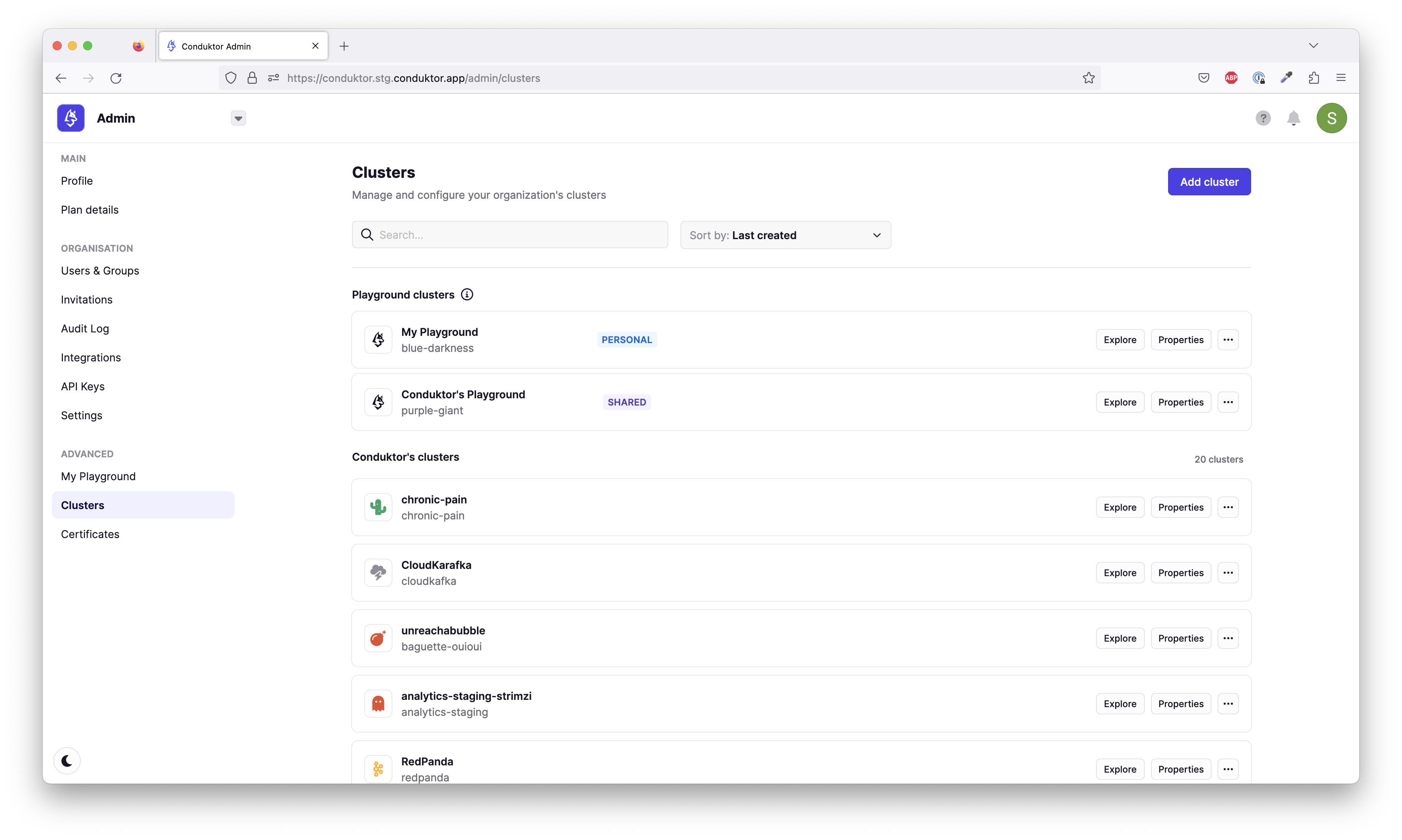This screenshot has width=1402, height=840.
Task: Open the user avatar S menu
Action: pos(1331,118)
